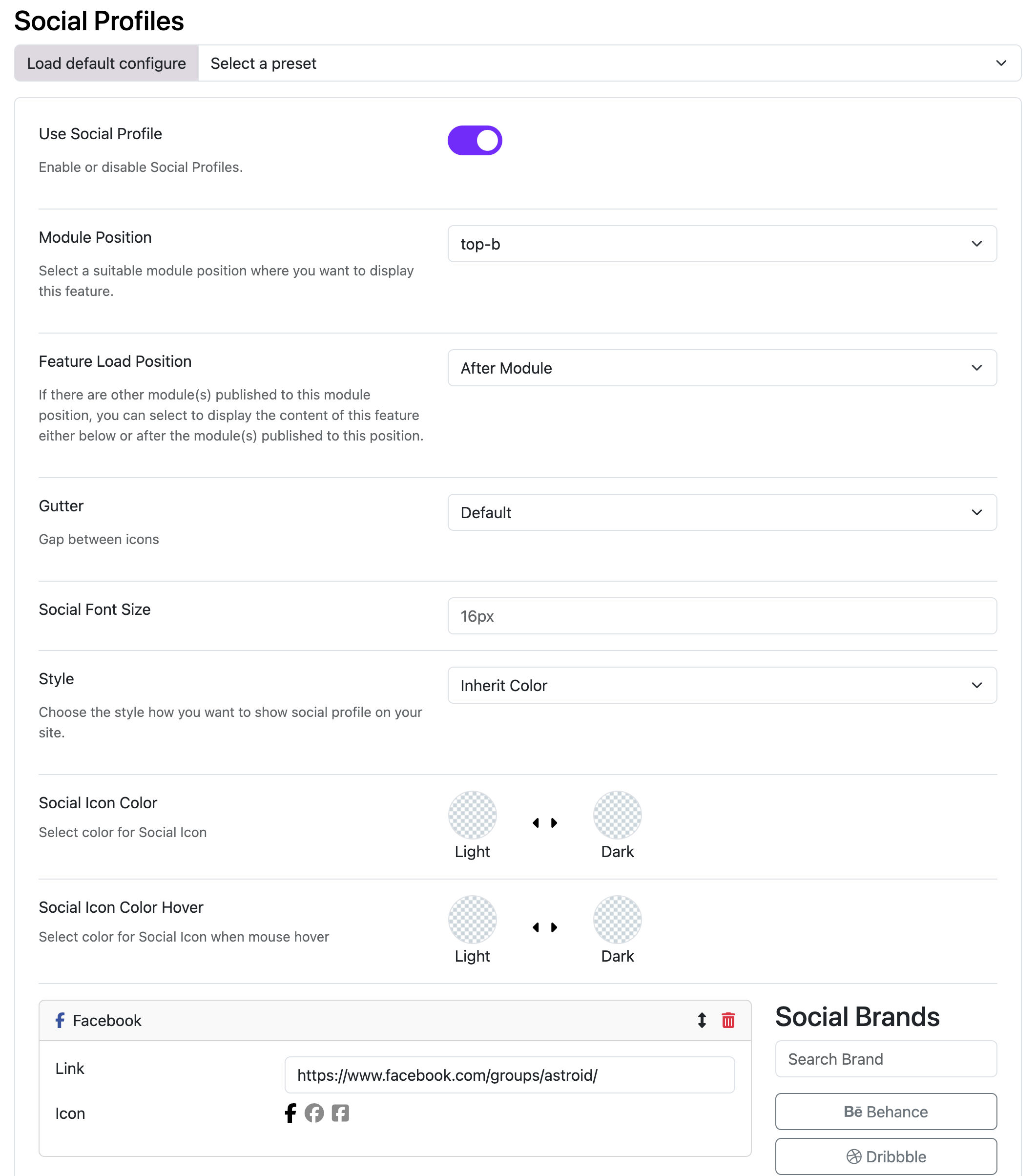This screenshot has width=1036, height=1176.
Task: Add the Behance social brand
Action: coord(886,1112)
